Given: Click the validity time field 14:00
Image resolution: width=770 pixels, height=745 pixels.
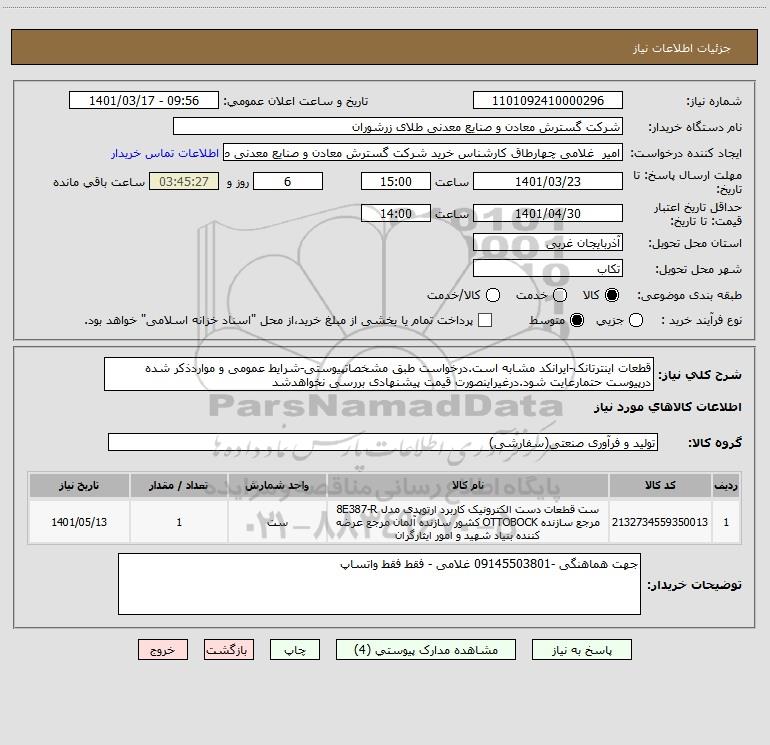Looking at the screenshot, I should [x=396, y=213].
